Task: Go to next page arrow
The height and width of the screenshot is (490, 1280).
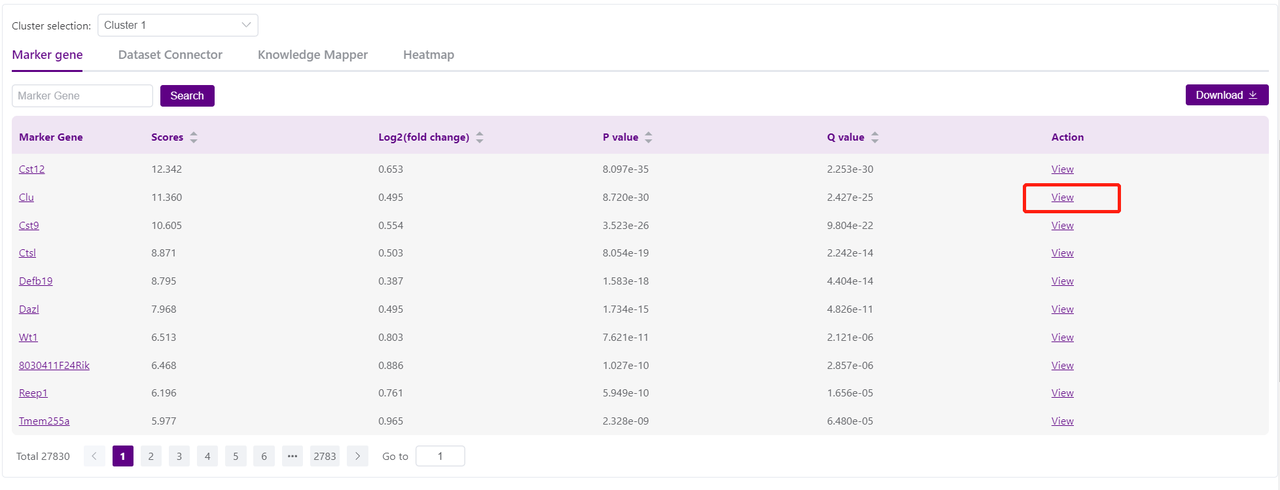Action: point(358,456)
